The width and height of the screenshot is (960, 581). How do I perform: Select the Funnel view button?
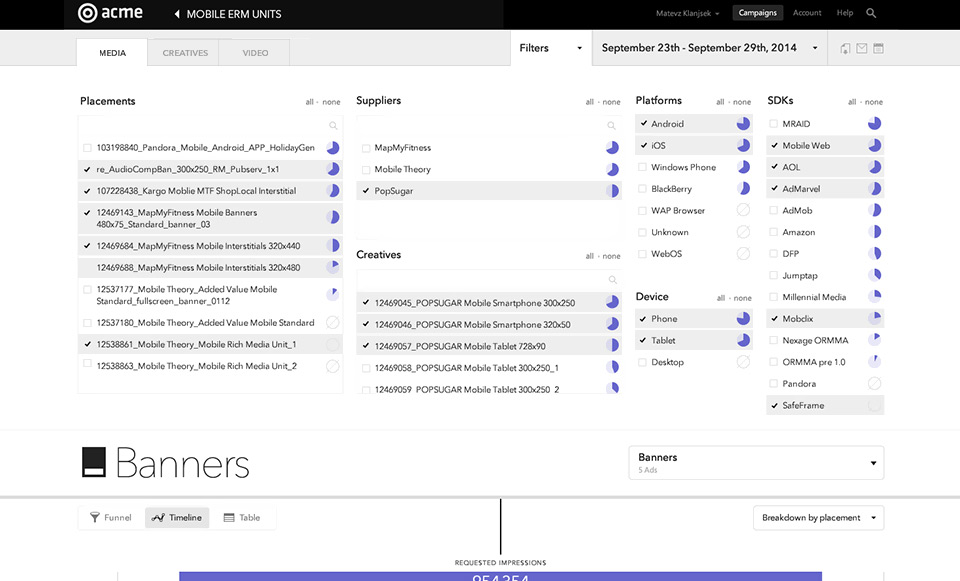point(111,517)
